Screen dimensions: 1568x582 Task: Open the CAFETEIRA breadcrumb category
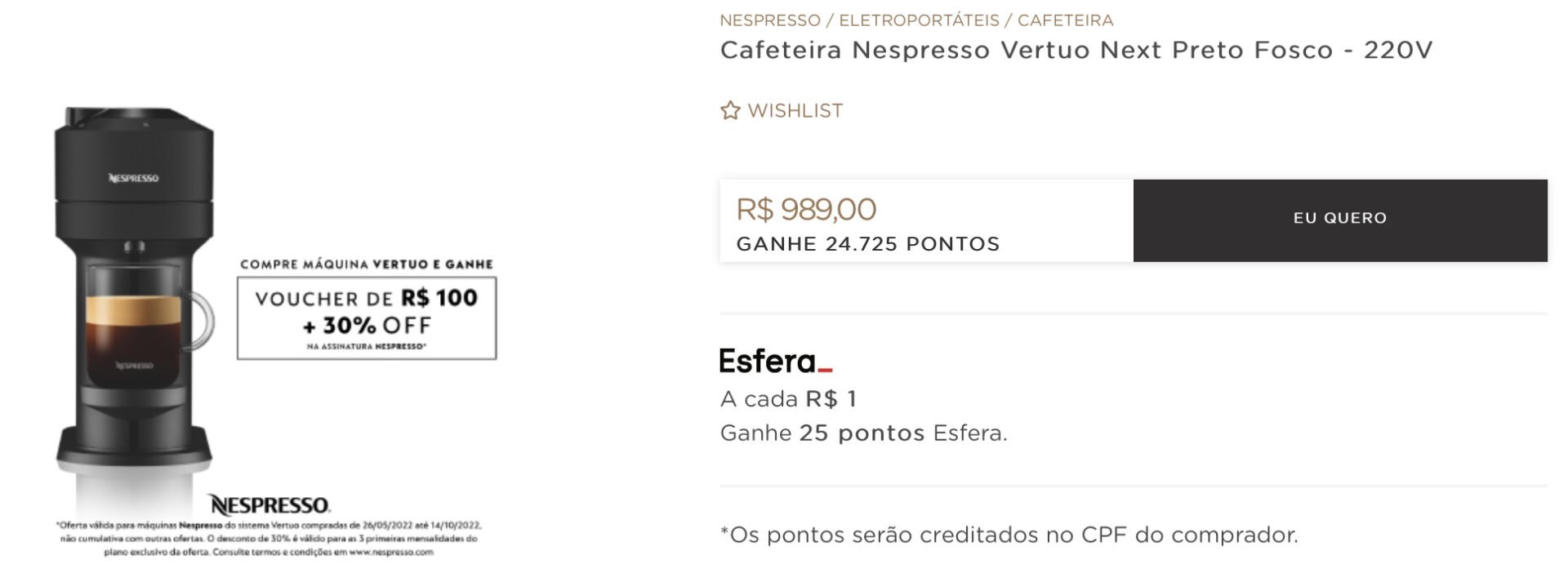1065,20
